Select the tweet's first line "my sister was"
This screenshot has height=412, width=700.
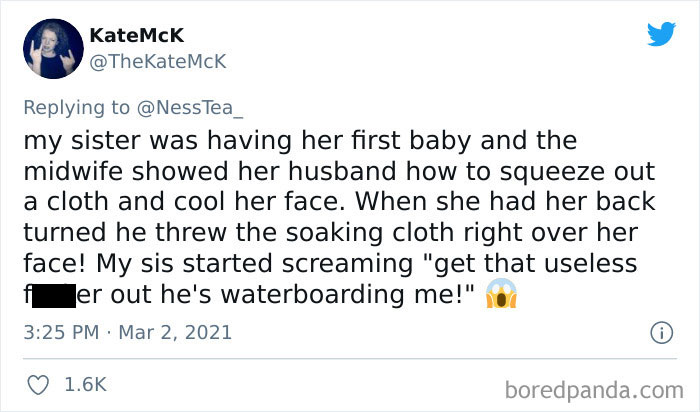click(x=110, y=141)
